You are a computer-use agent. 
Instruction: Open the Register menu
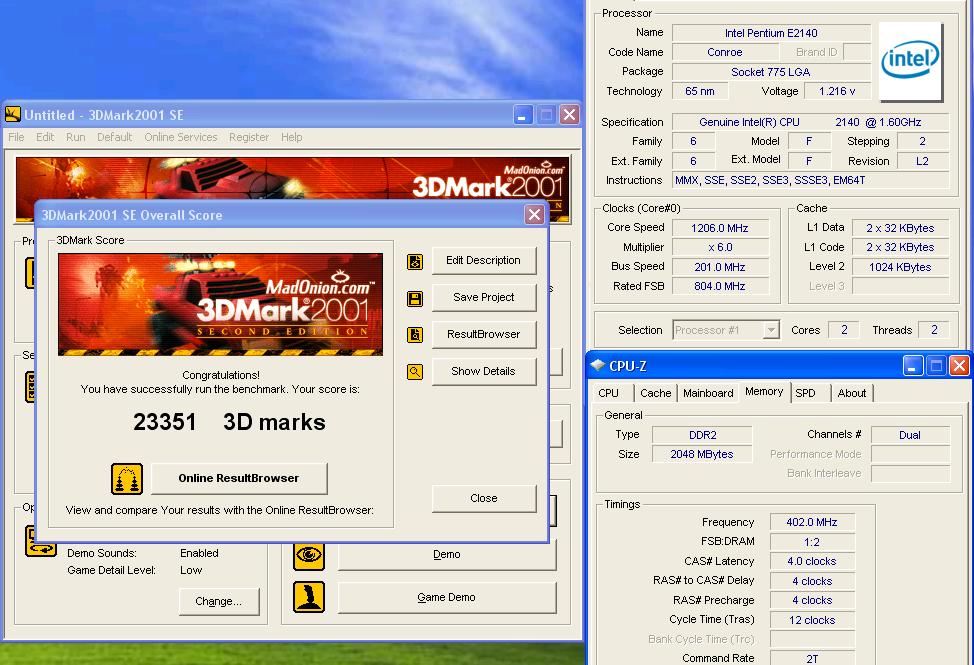248,137
